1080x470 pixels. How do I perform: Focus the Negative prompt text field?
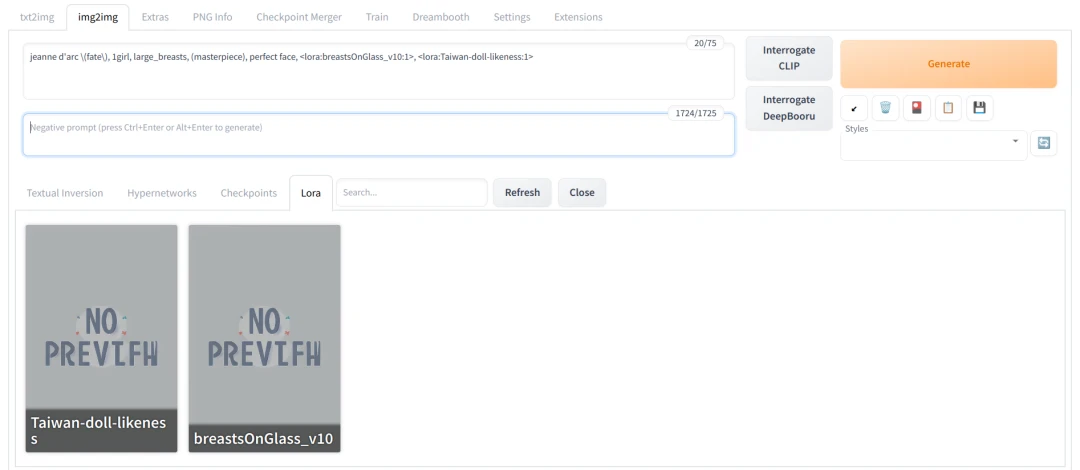378,135
